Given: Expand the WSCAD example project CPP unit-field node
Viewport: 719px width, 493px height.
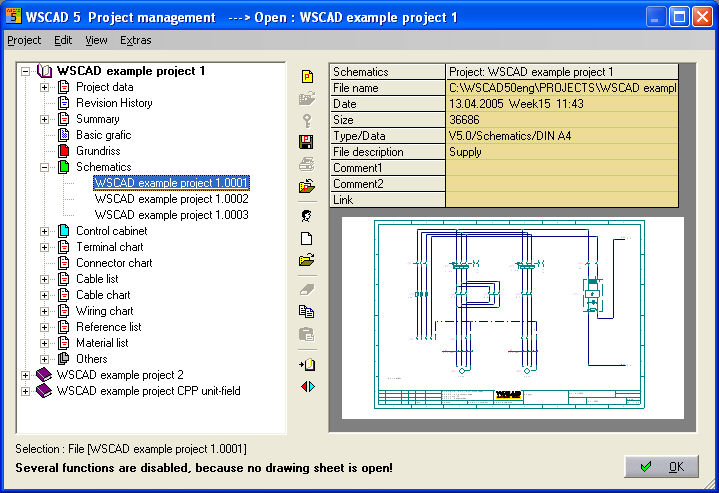Looking at the screenshot, I should click(x=26, y=391).
